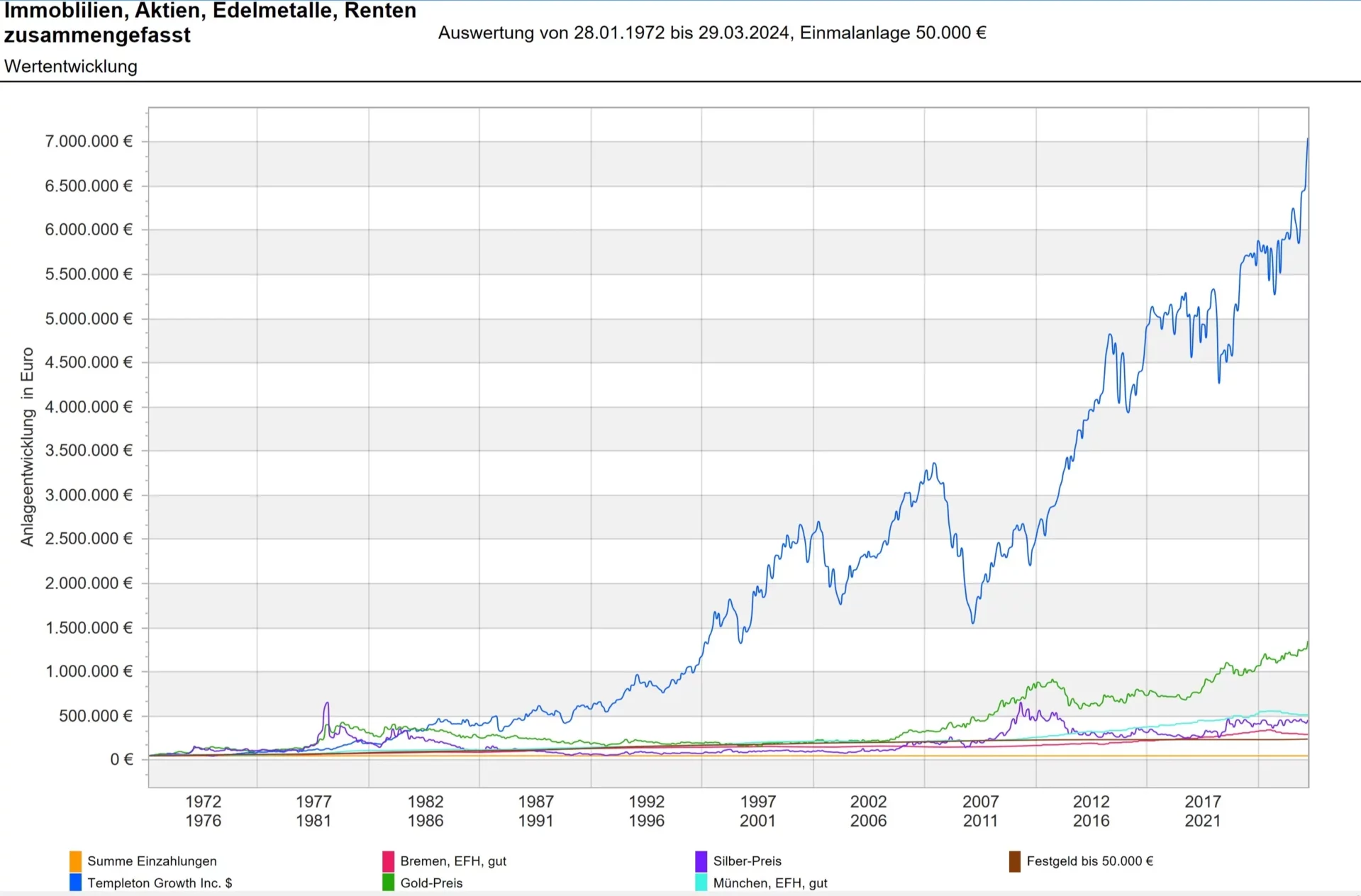
Task: Click the 'Wertentwicklung' subtitle text
Action: 71,67
